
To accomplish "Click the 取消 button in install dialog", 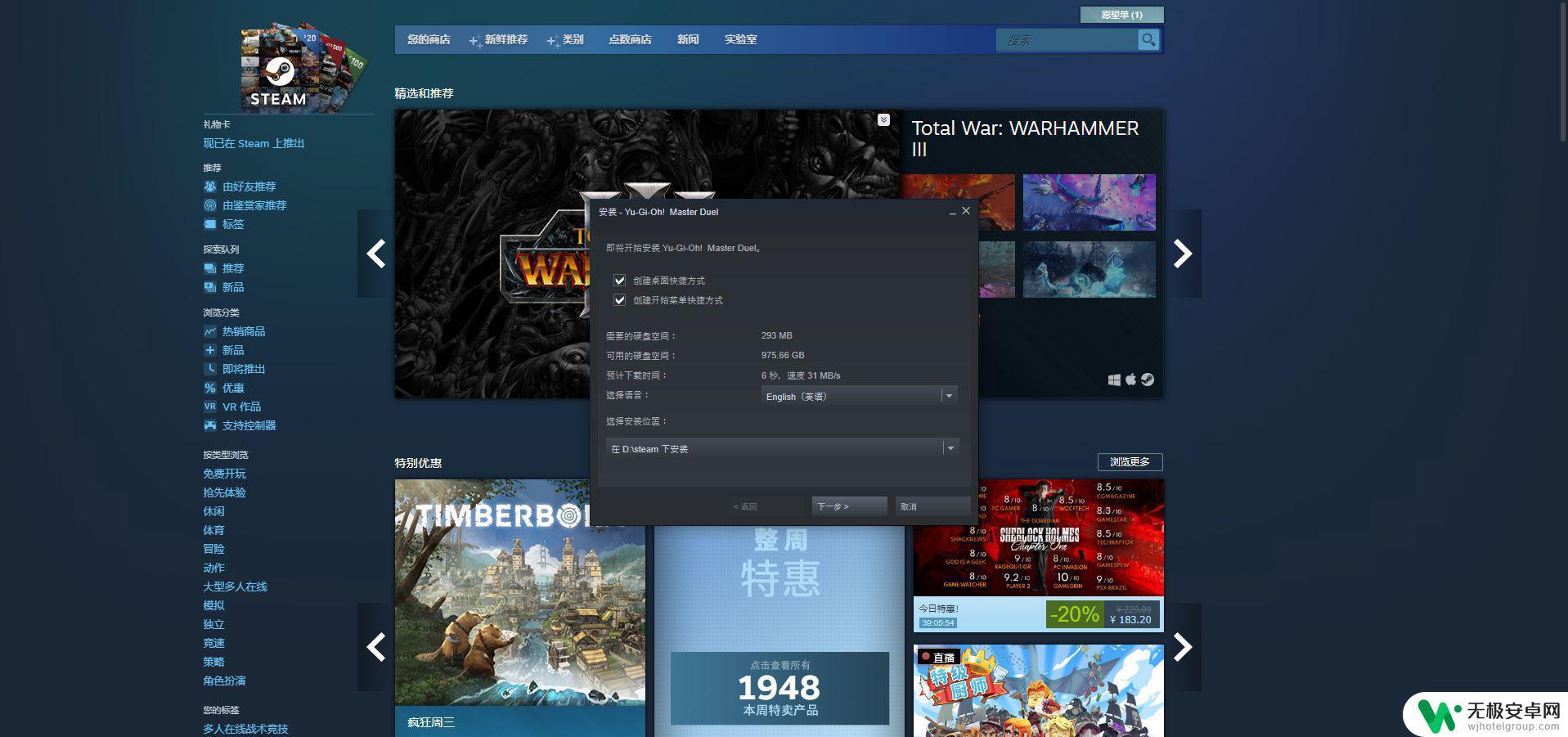I will pyautogui.click(x=932, y=506).
